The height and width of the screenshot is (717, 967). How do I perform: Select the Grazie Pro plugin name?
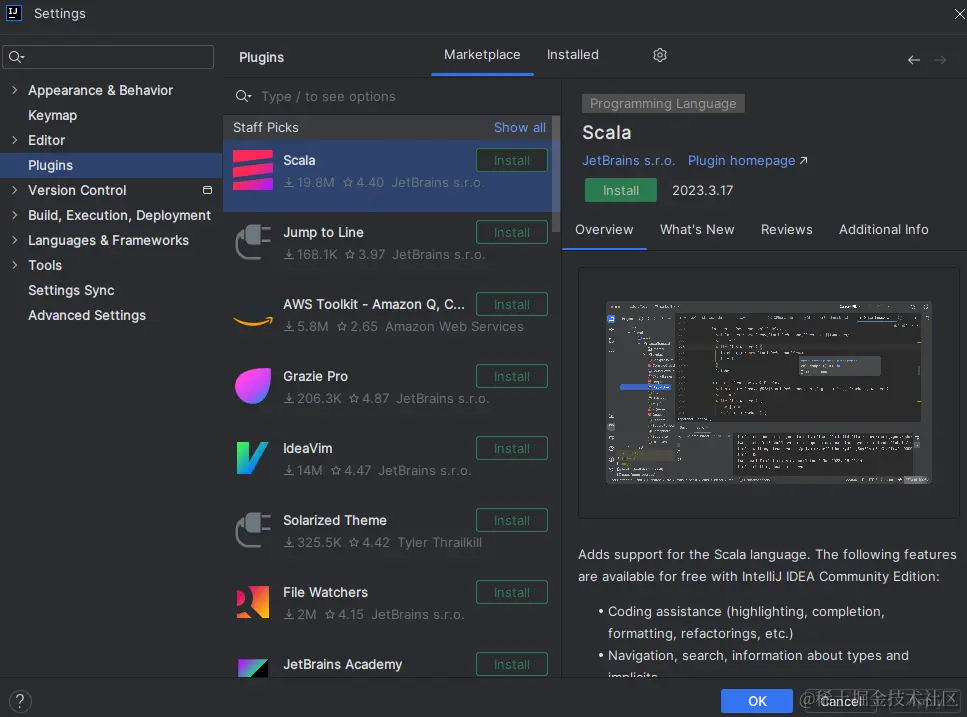point(315,376)
